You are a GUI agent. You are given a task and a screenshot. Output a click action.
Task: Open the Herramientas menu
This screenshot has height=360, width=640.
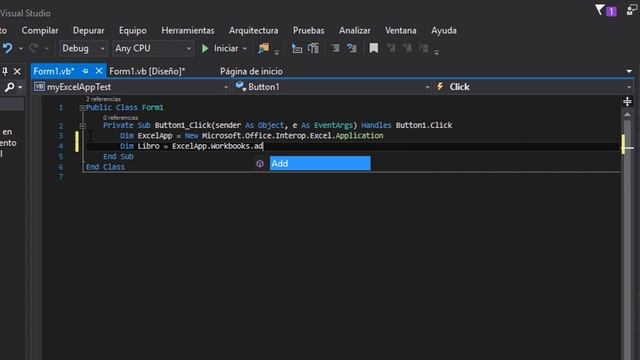click(188, 31)
